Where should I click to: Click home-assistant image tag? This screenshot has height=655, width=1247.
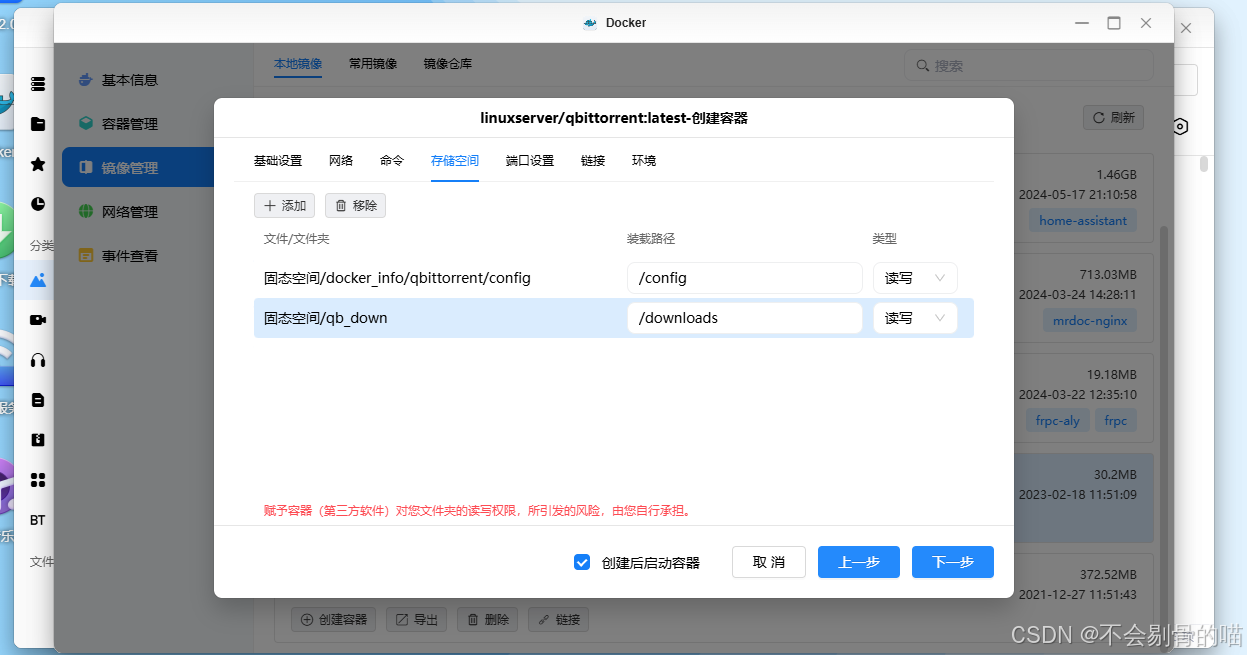point(1083,221)
